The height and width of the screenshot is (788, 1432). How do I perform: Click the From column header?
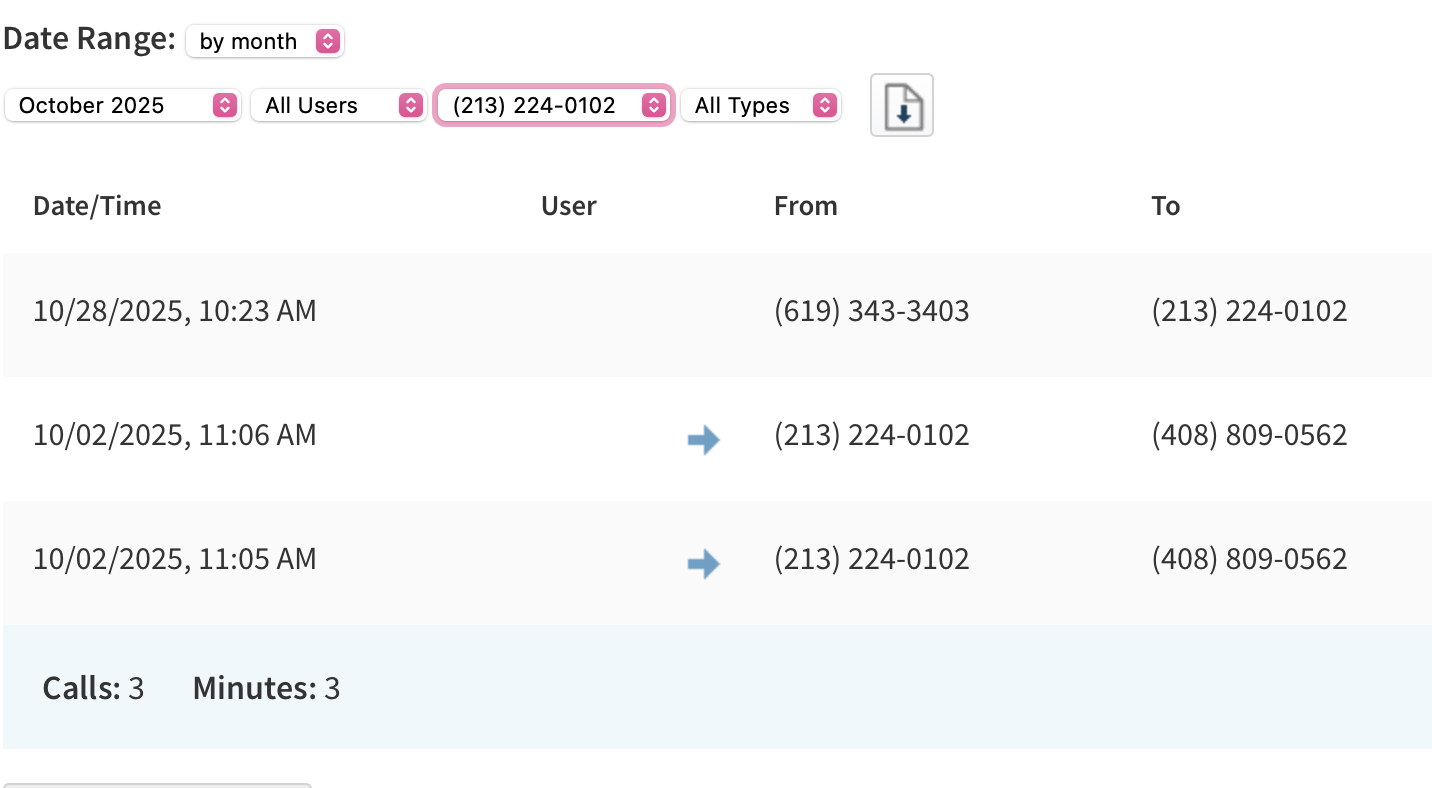point(805,206)
